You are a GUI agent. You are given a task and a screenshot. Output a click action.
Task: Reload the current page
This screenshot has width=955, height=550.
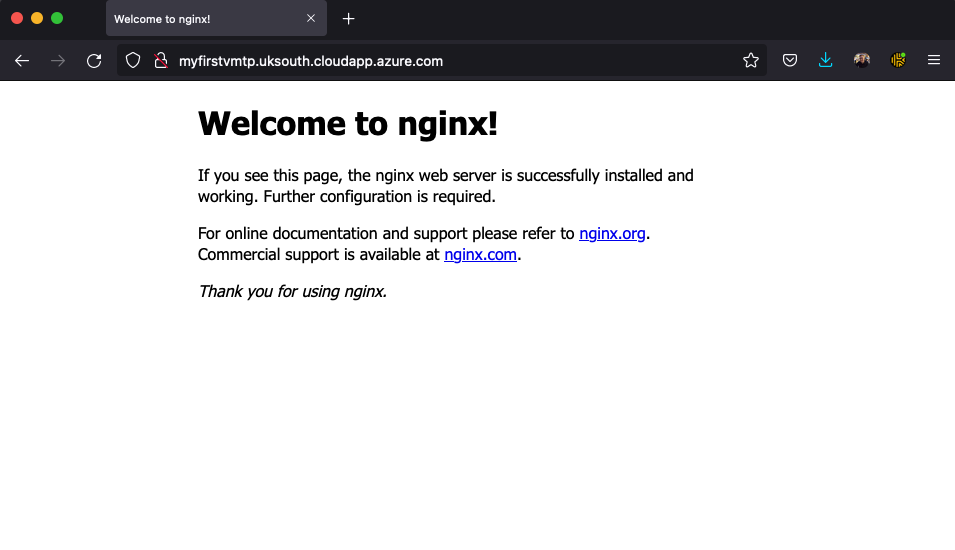(94, 60)
